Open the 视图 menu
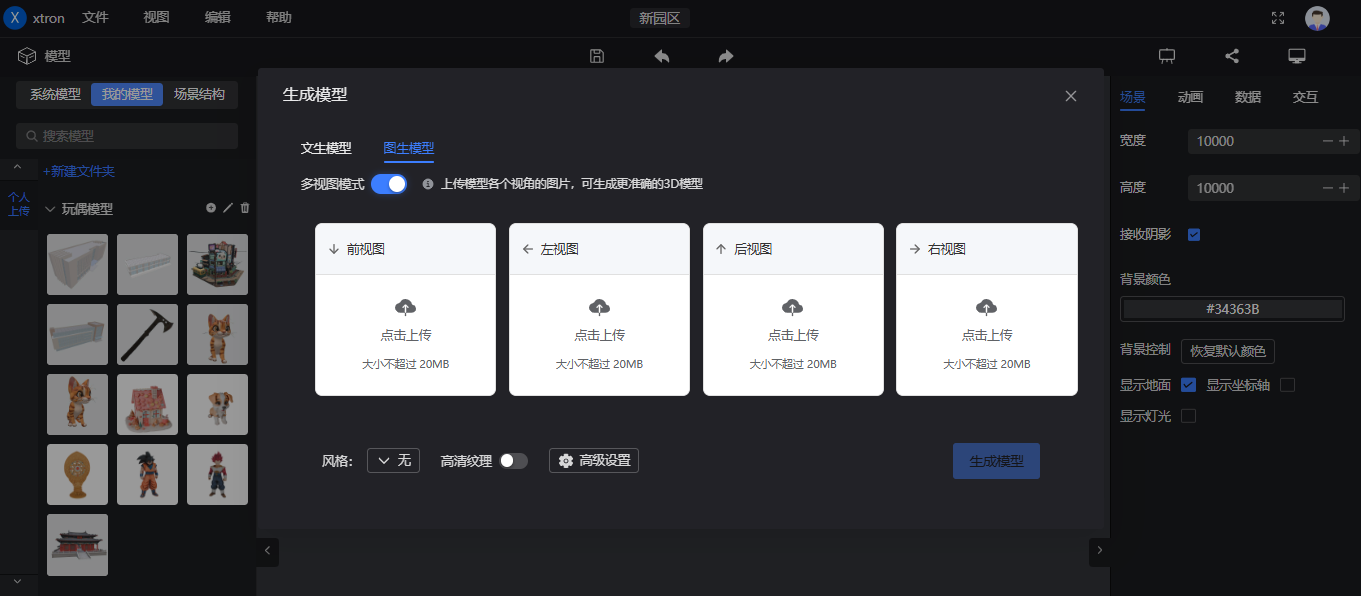 156,18
